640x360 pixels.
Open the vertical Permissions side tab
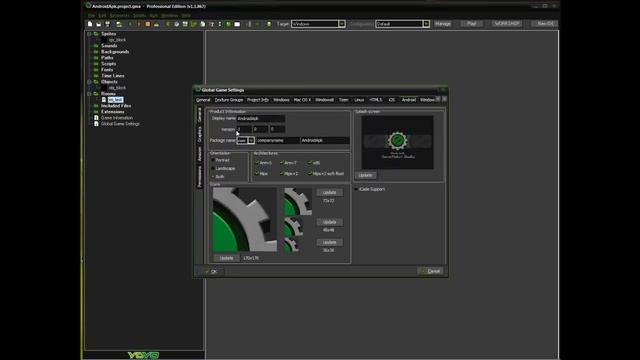tap(200, 177)
